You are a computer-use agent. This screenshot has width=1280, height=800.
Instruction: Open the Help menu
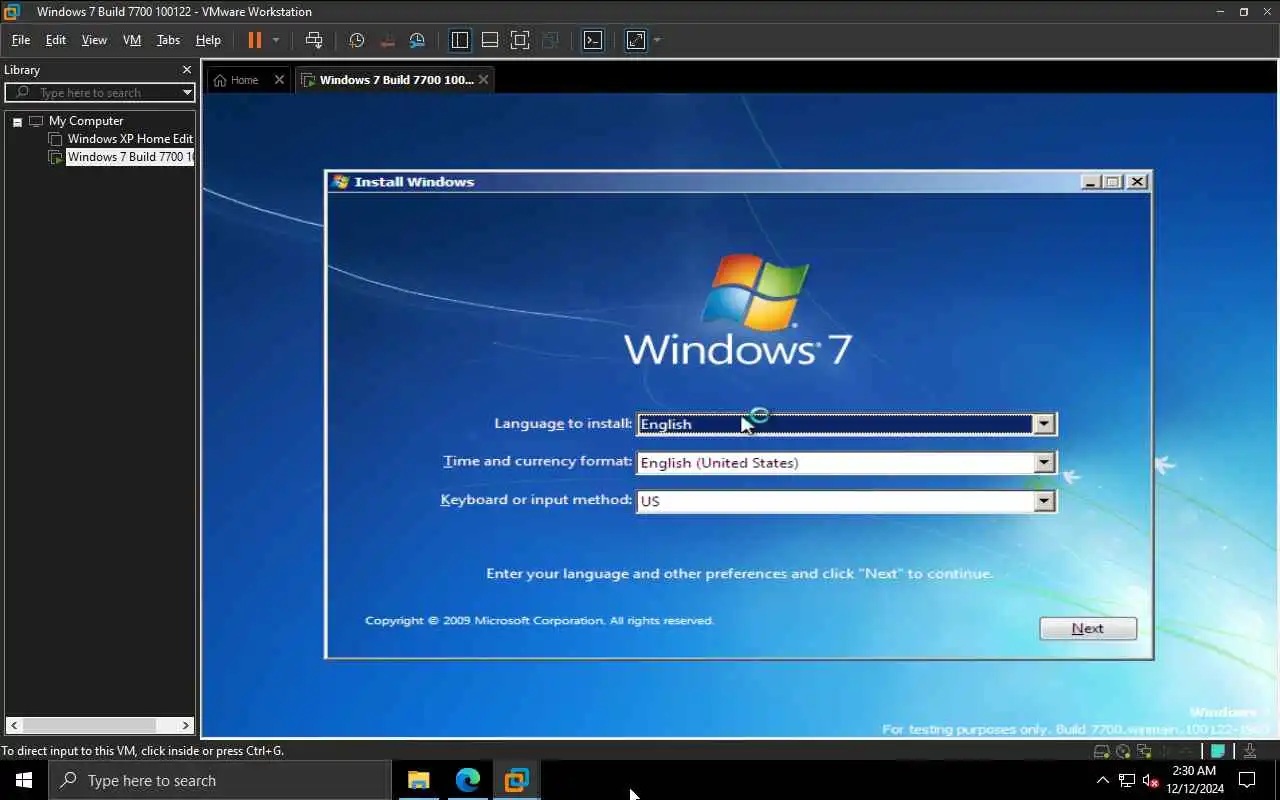point(208,40)
